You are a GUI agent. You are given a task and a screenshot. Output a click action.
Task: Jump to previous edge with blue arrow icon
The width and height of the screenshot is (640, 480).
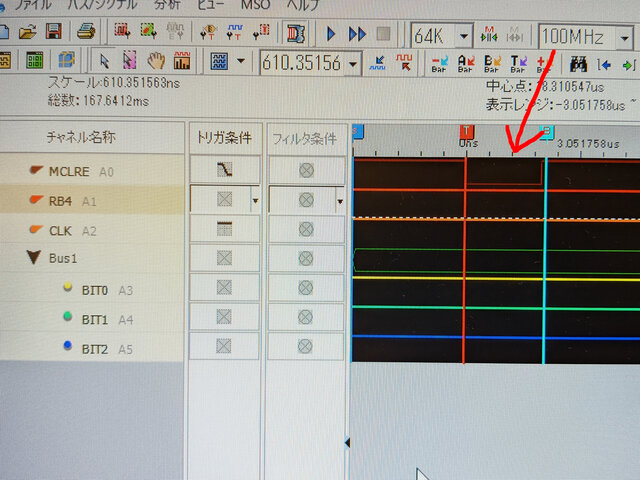378,63
